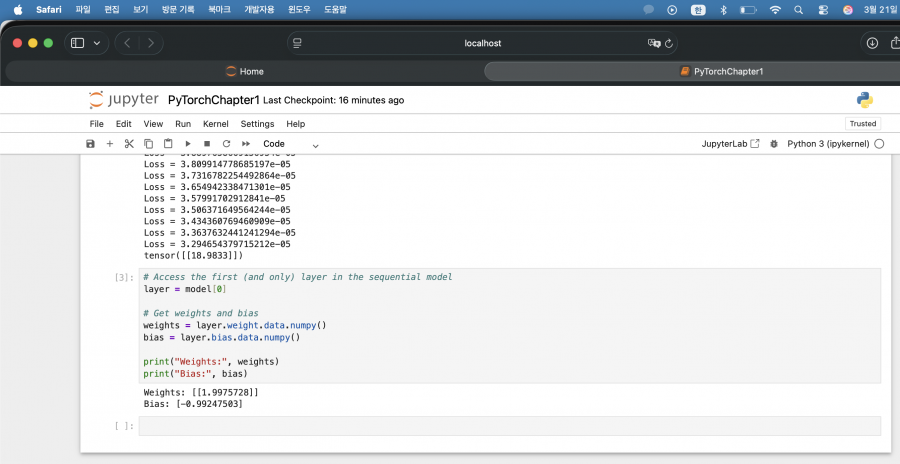The height and width of the screenshot is (464, 900).
Task: Open the cell type Code dropdown
Action: tap(290, 144)
